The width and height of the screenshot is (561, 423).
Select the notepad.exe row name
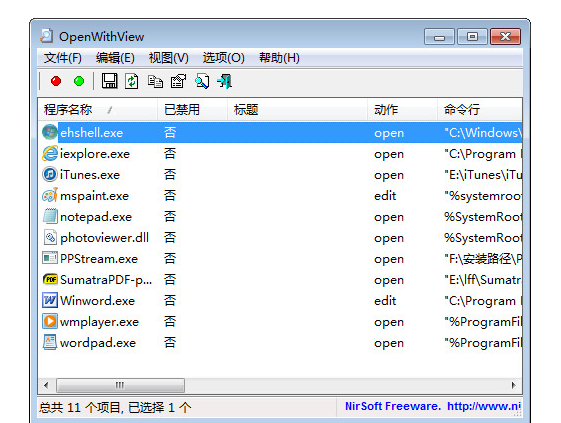(96, 217)
